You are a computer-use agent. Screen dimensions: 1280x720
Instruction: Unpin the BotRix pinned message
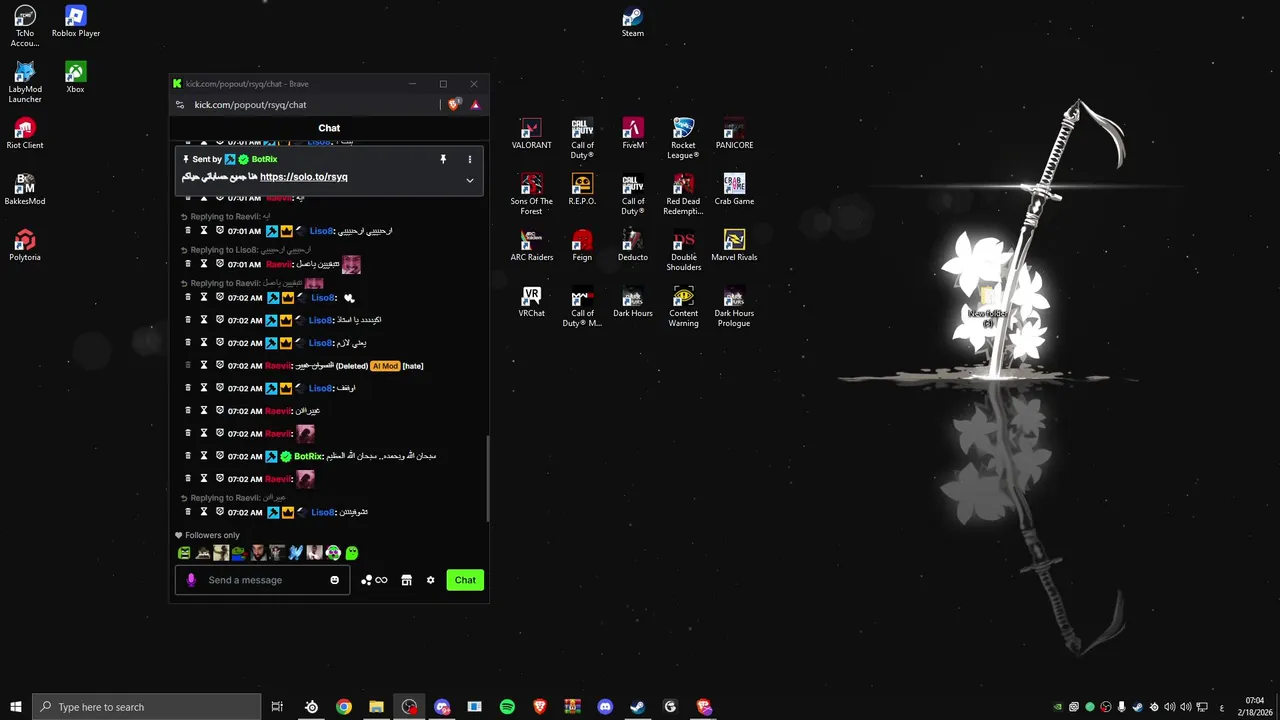pyautogui.click(x=443, y=159)
